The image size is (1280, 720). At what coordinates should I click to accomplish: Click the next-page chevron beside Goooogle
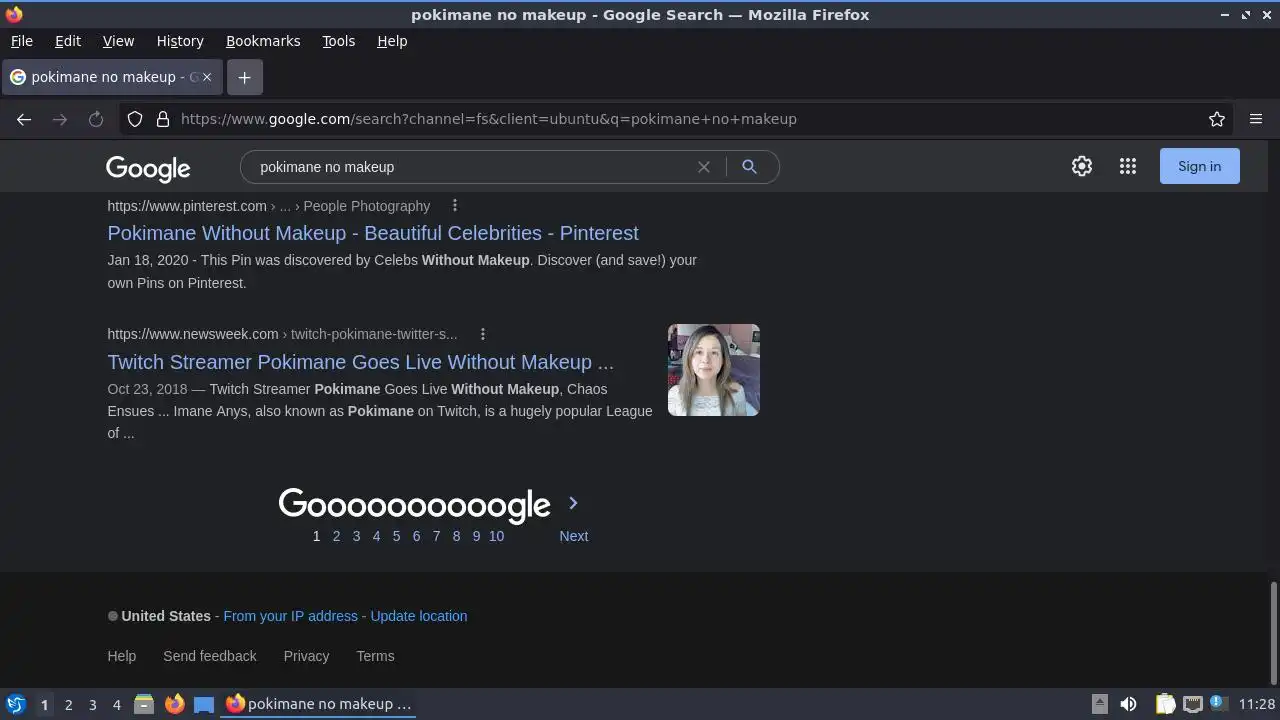(573, 503)
